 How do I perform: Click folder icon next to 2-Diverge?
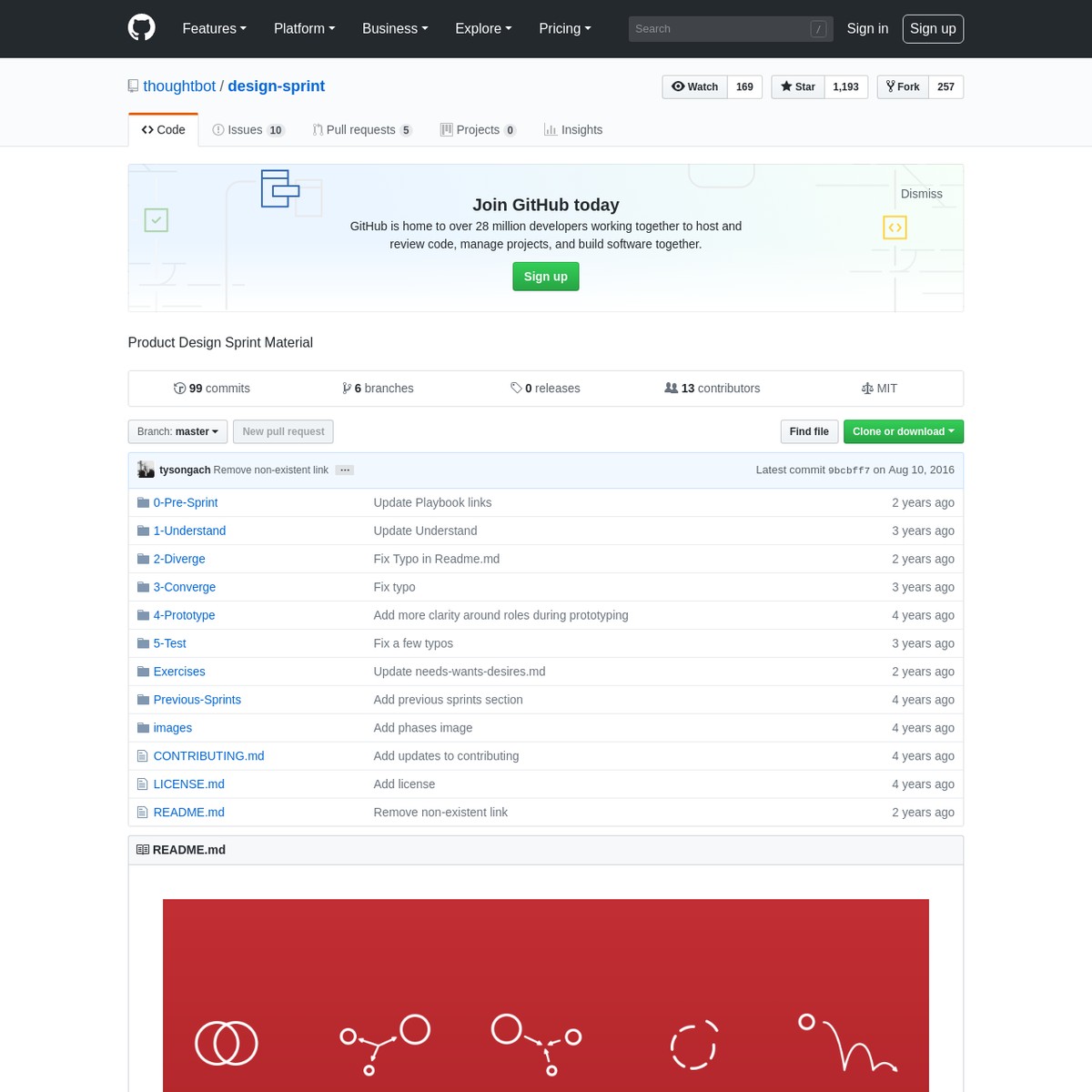(x=143, y=559)
